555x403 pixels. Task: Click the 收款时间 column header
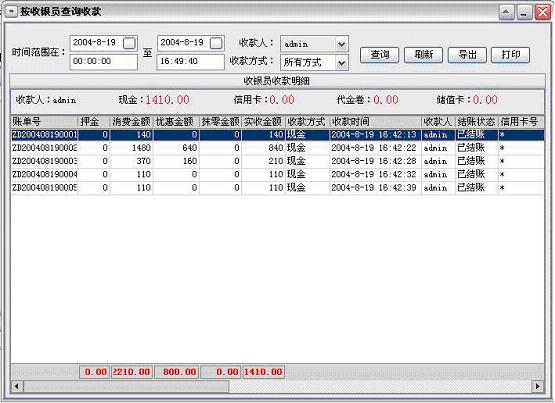click(x=376, y=122)
